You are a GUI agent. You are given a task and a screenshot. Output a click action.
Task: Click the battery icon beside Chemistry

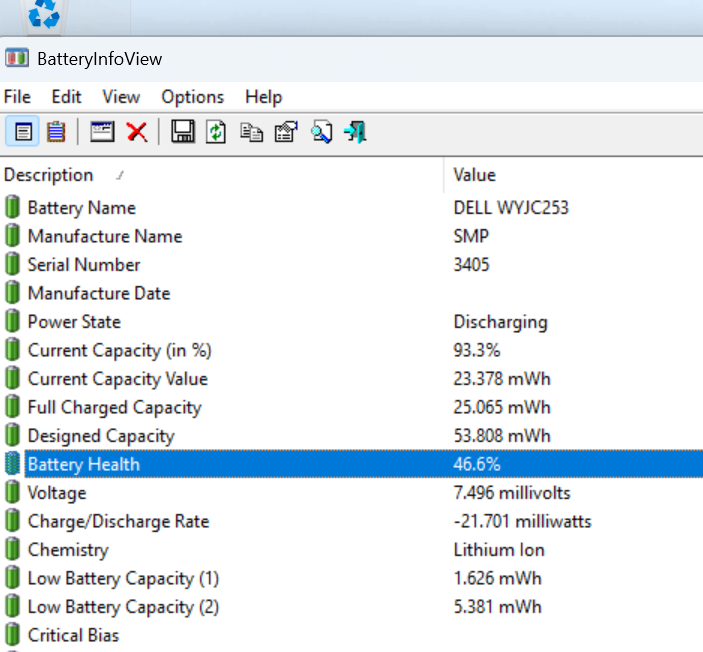coord(13,549)
